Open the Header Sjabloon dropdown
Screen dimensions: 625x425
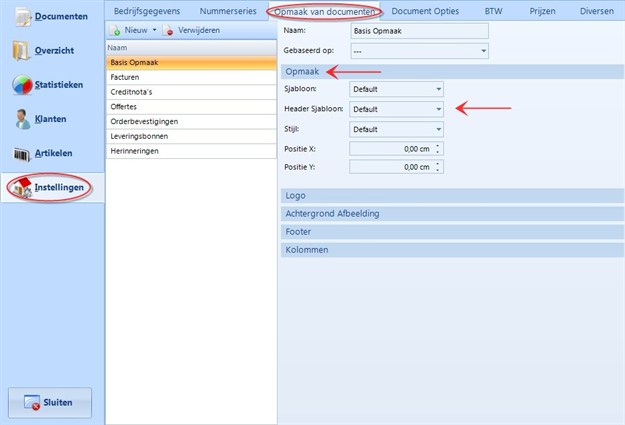[x=396, y=109]
